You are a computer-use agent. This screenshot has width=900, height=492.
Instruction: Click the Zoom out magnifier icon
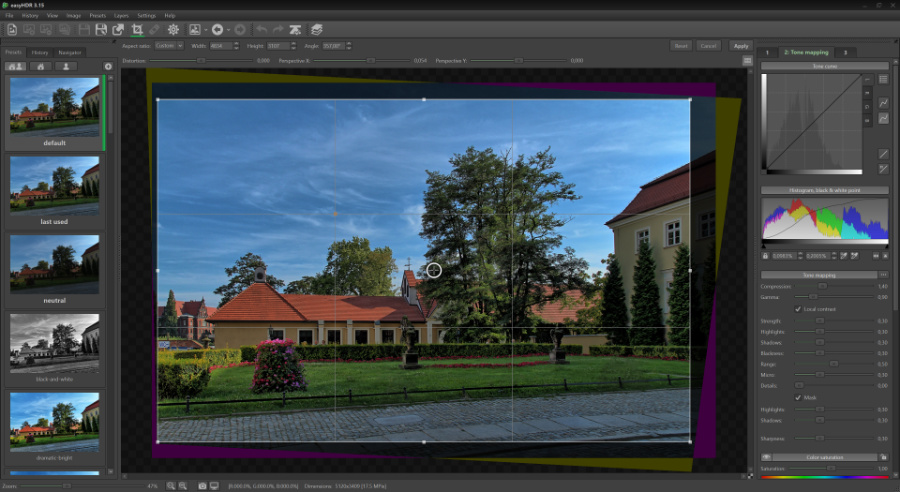click(183, 486)
